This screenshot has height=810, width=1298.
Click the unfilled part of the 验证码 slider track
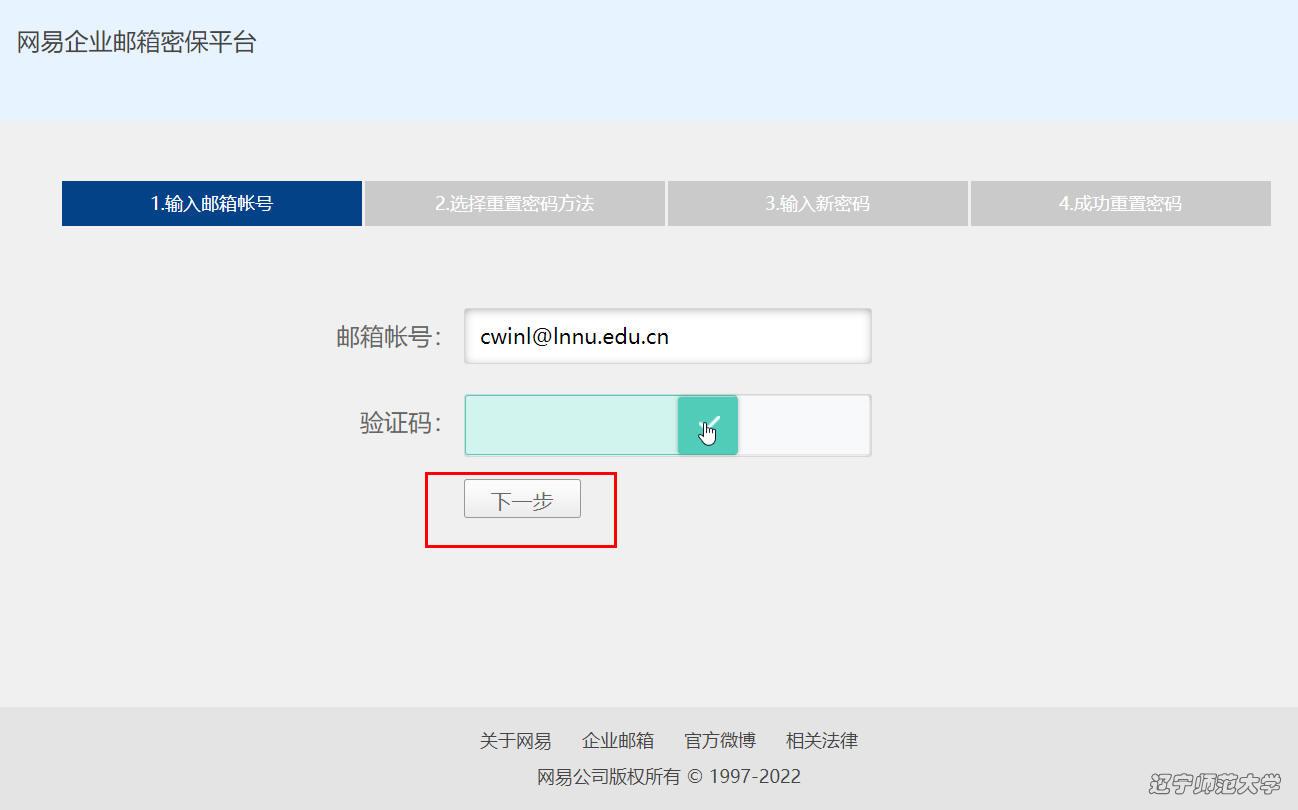[x=804, y=425]
